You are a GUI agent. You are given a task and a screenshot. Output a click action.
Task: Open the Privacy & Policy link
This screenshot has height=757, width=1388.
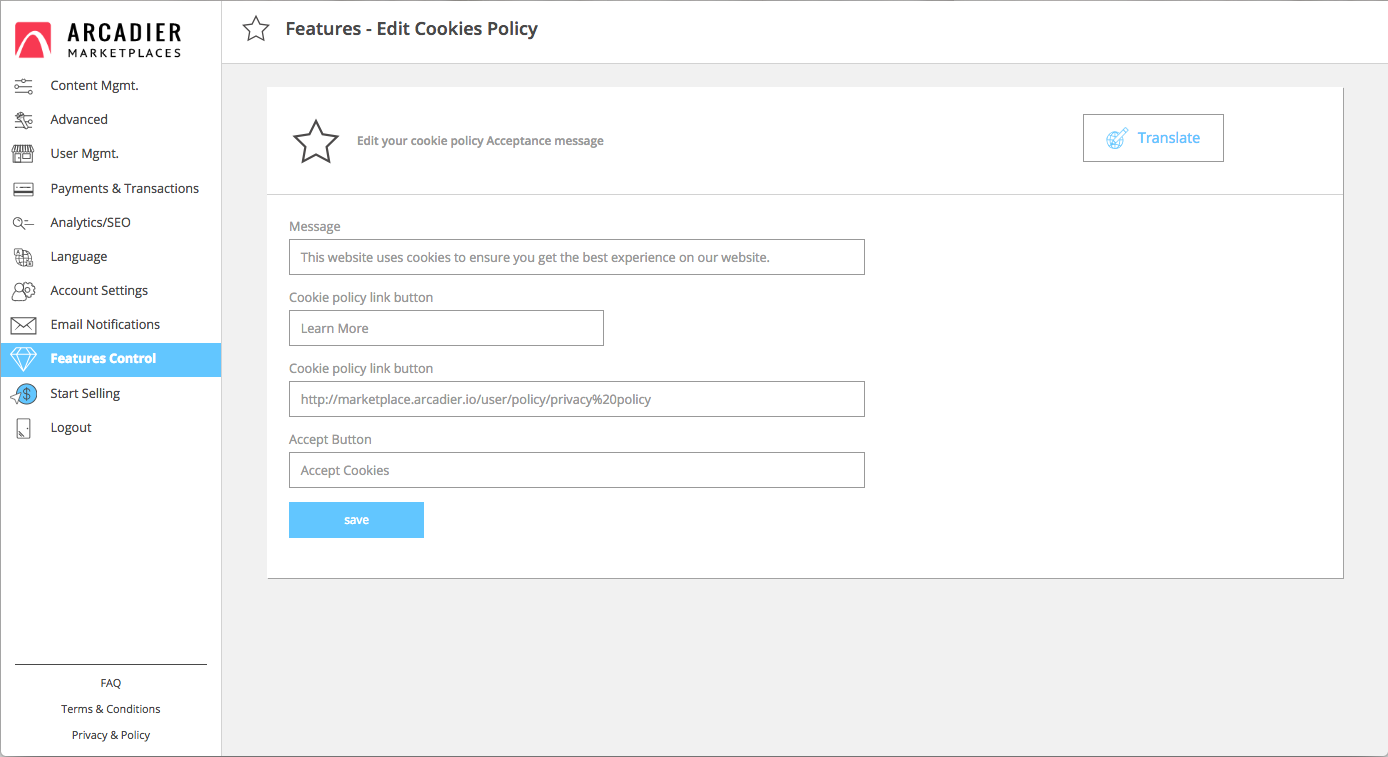pyautogui.click(x=111, y=735)
